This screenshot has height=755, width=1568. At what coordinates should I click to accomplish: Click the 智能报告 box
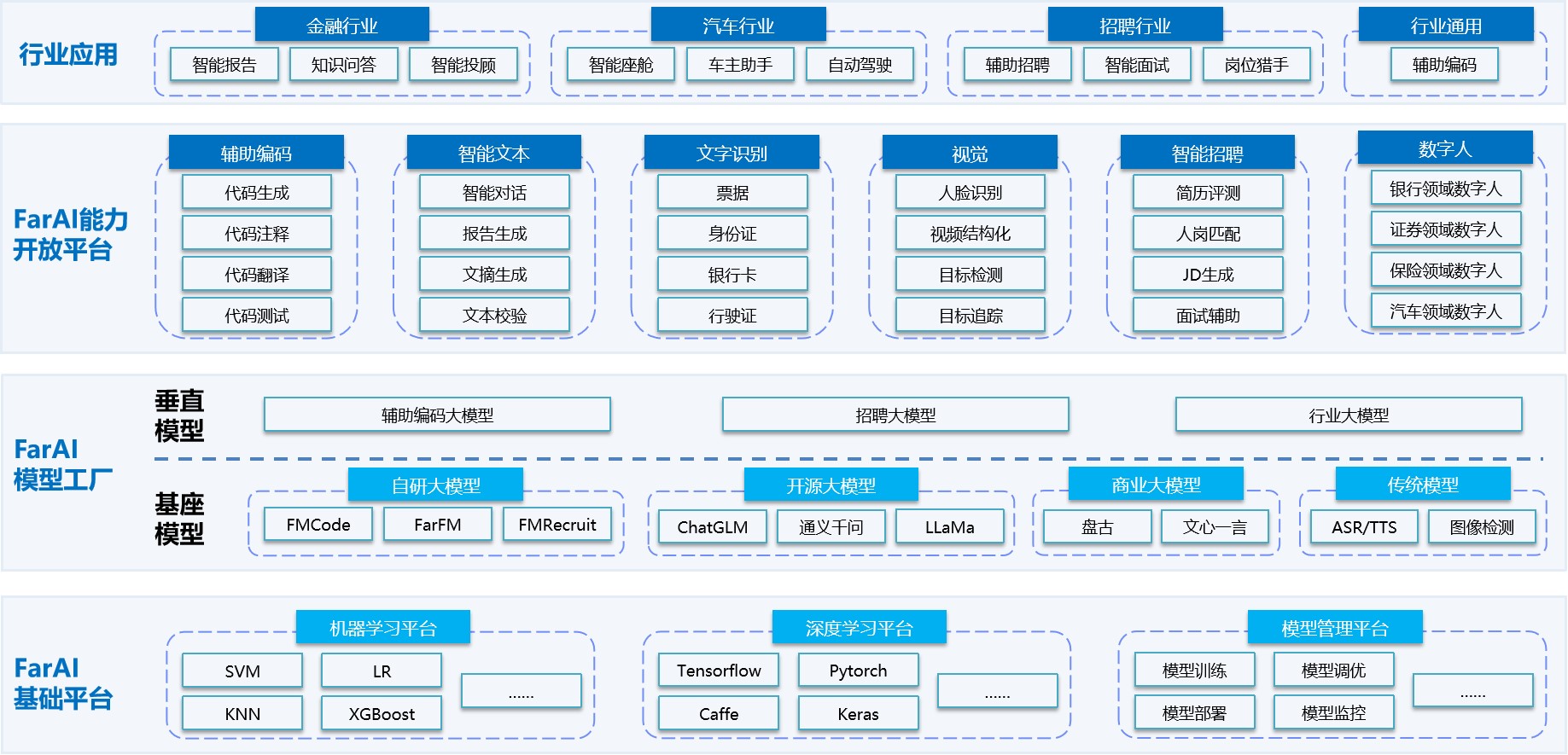(224, 65)
